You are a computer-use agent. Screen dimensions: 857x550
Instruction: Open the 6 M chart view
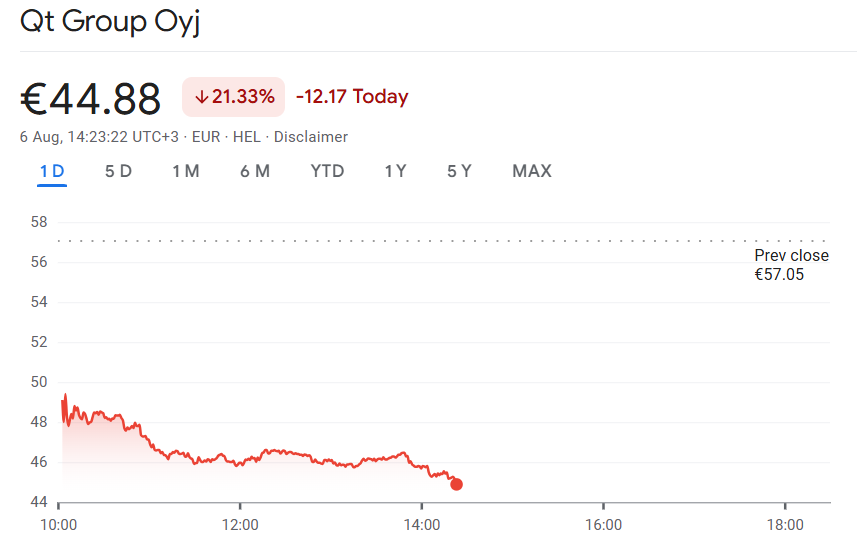pyautogui.click(x=255, y=171)
